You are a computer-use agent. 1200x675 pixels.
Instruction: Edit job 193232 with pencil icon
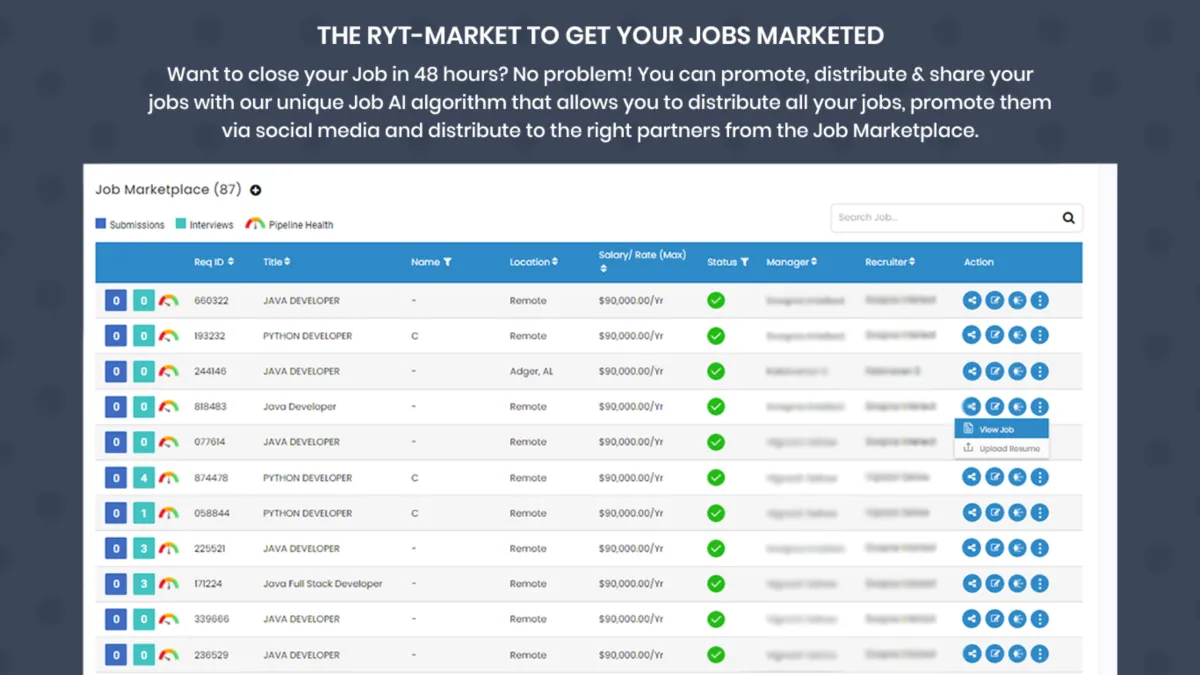tap(995, 335)
